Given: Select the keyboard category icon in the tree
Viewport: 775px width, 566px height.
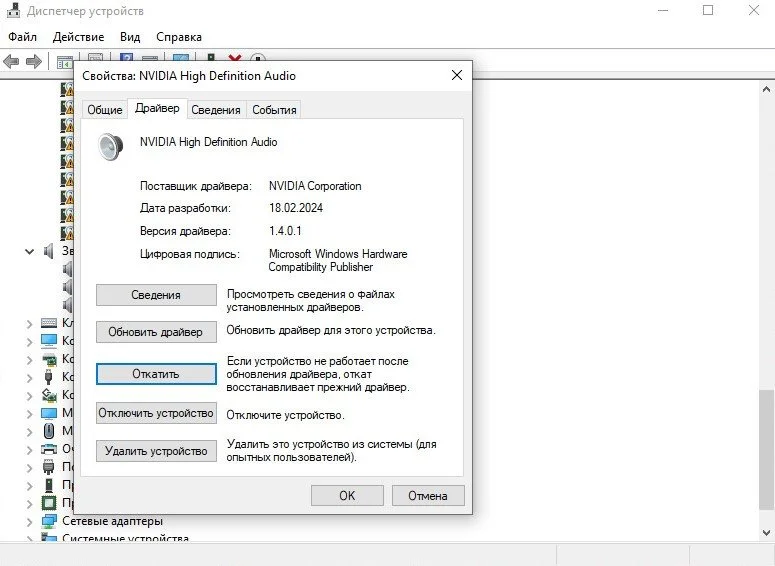Looking at the screenshot, I should pos(49,323).
